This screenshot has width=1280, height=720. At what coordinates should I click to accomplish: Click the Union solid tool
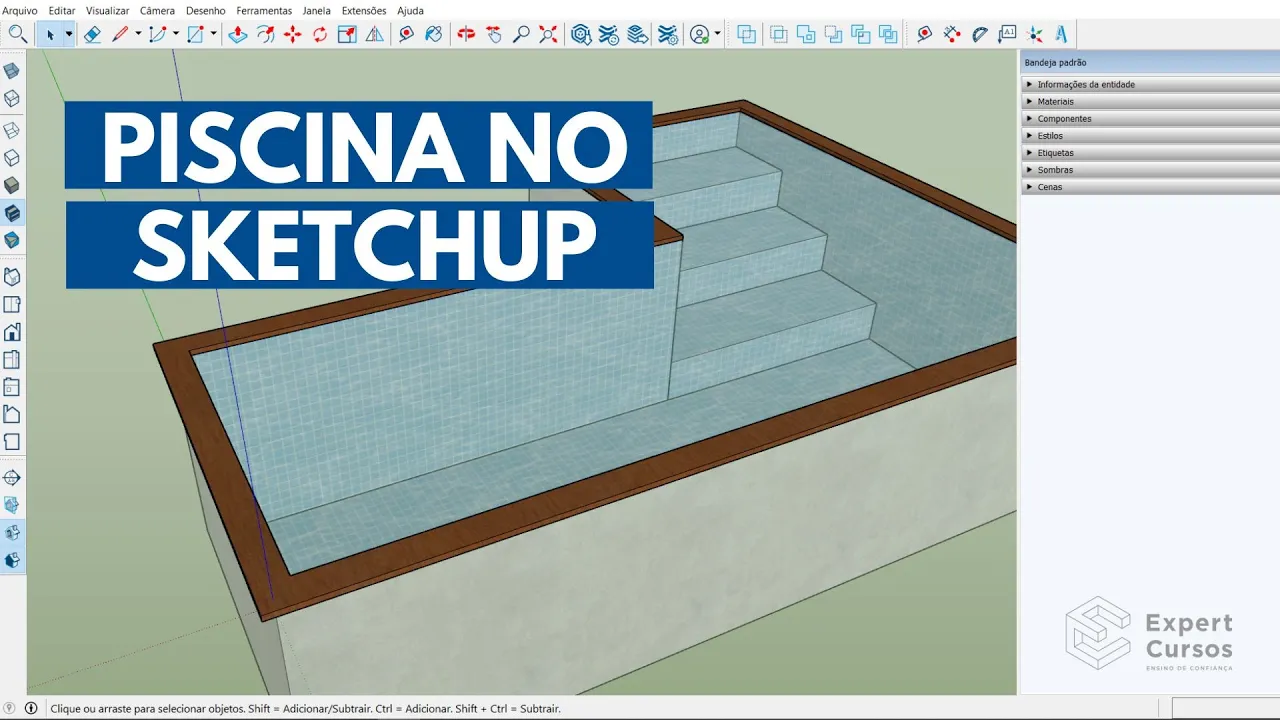tap(806, 34)
